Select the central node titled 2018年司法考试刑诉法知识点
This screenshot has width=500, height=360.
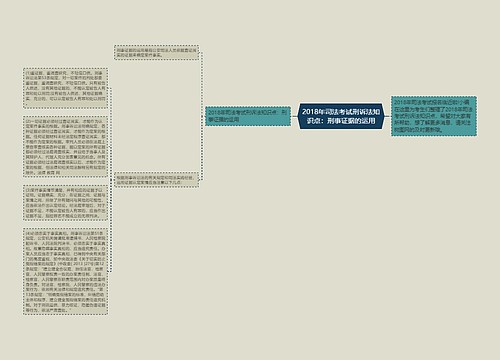341,116
